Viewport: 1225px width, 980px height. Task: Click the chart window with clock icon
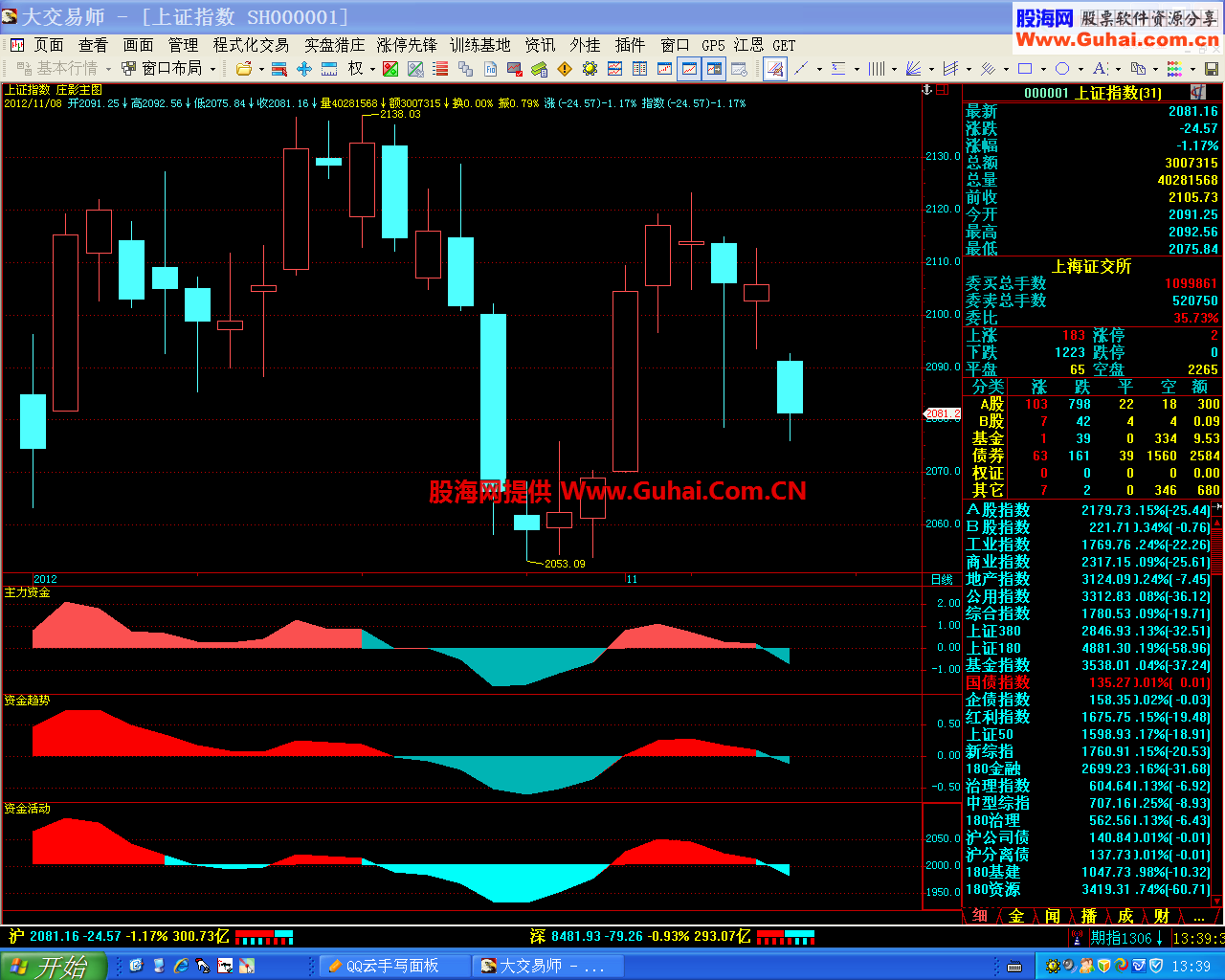(x=739, y=69)
